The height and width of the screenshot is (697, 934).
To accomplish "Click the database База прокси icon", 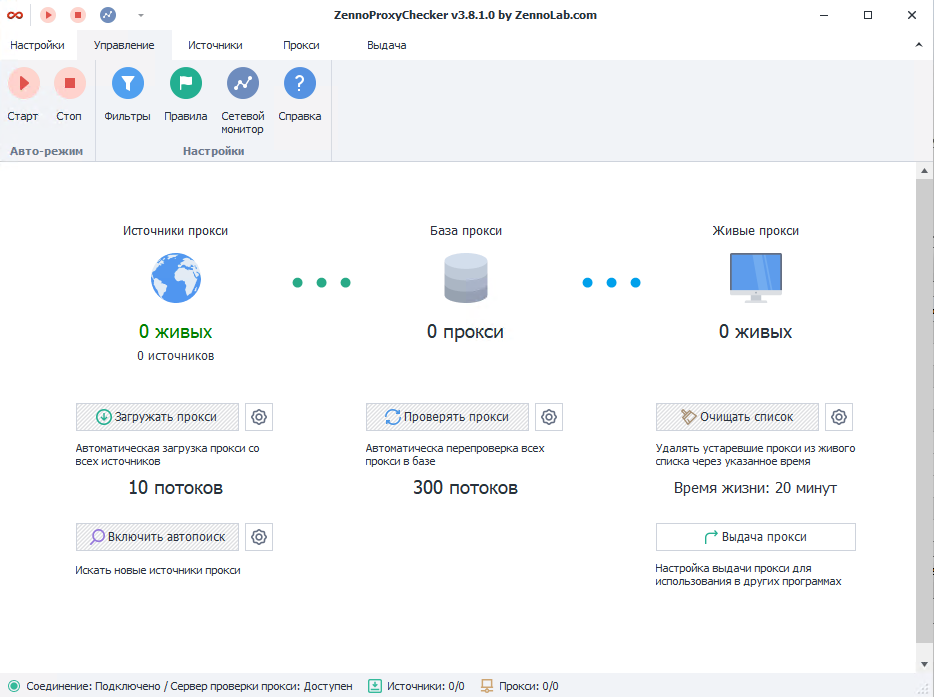I will click(466, 278).
